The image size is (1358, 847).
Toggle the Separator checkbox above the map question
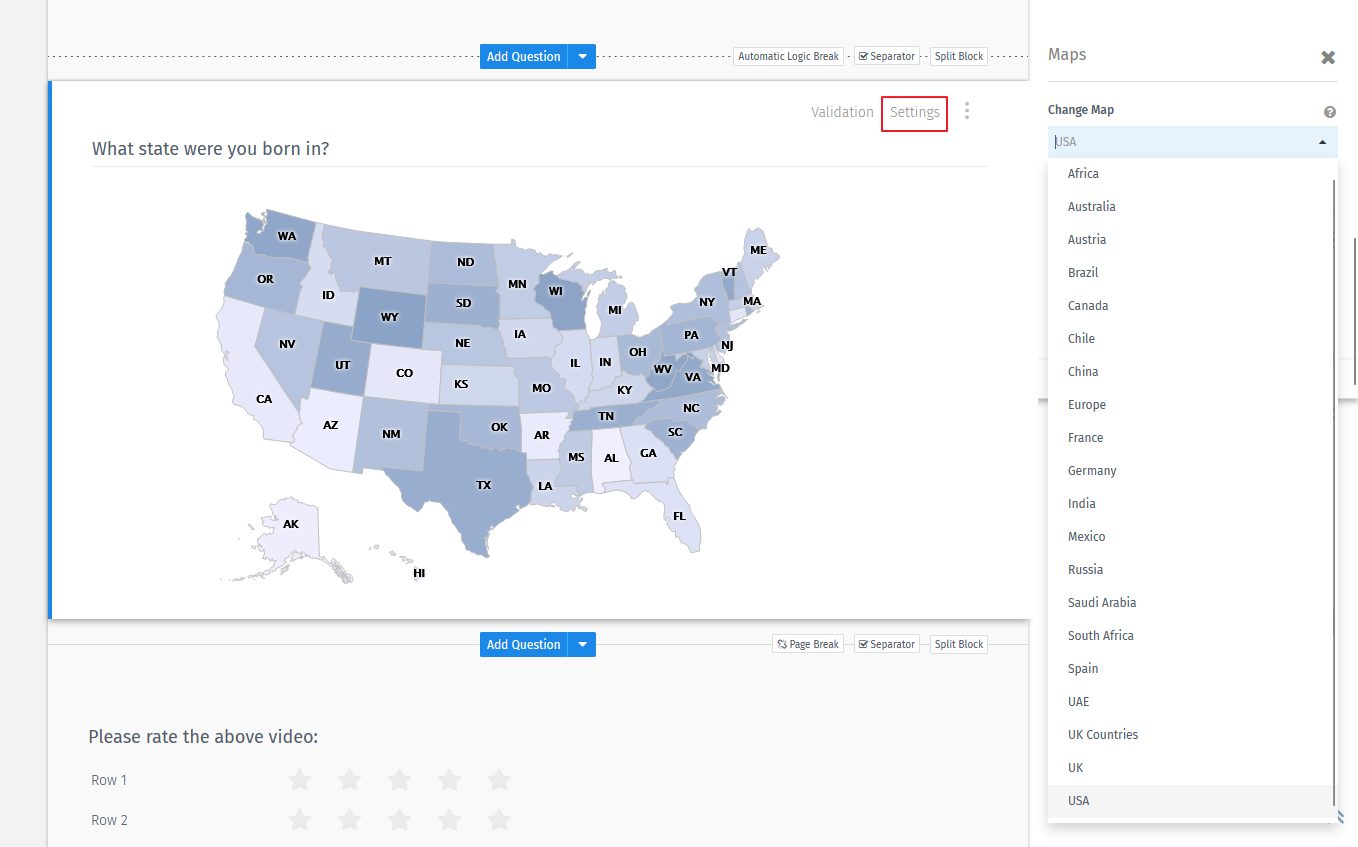864,57
